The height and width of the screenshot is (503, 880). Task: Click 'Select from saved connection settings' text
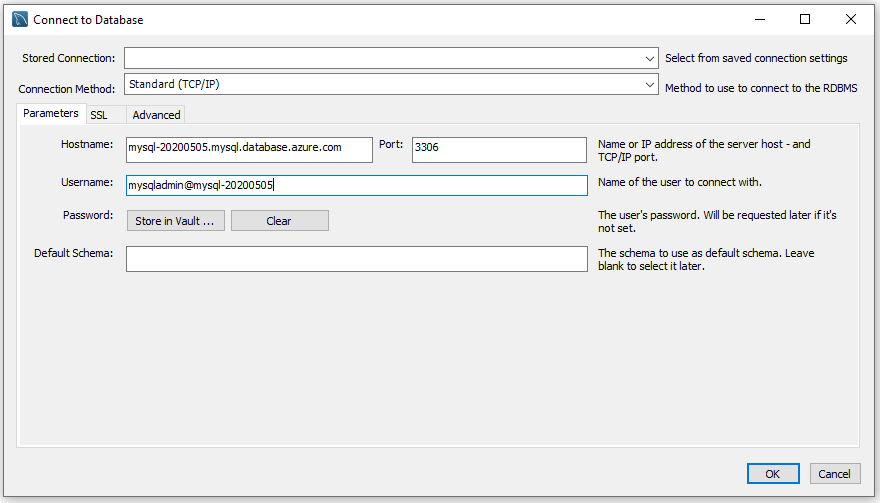[x=756, y=58]
